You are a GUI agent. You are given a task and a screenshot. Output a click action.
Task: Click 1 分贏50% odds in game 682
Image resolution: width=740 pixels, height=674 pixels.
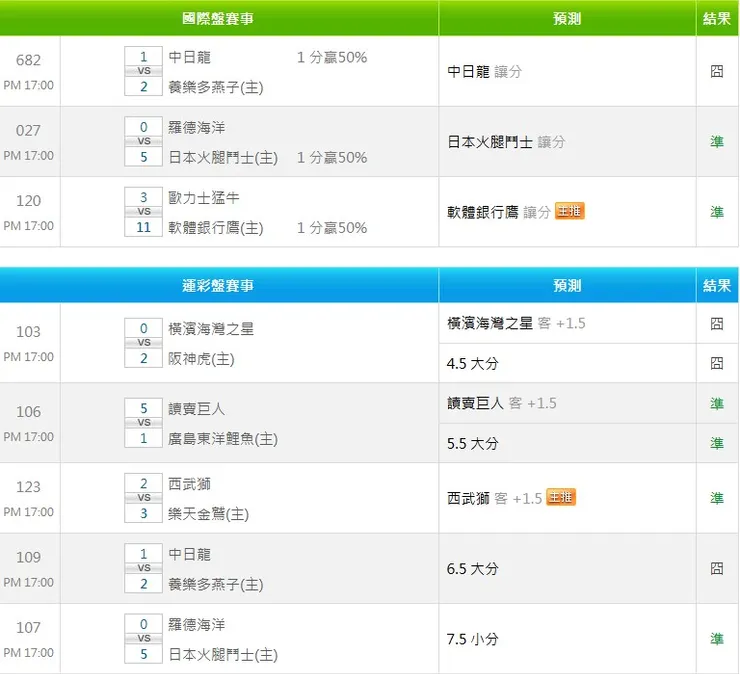pyautogui.click(x=332, y=58)
